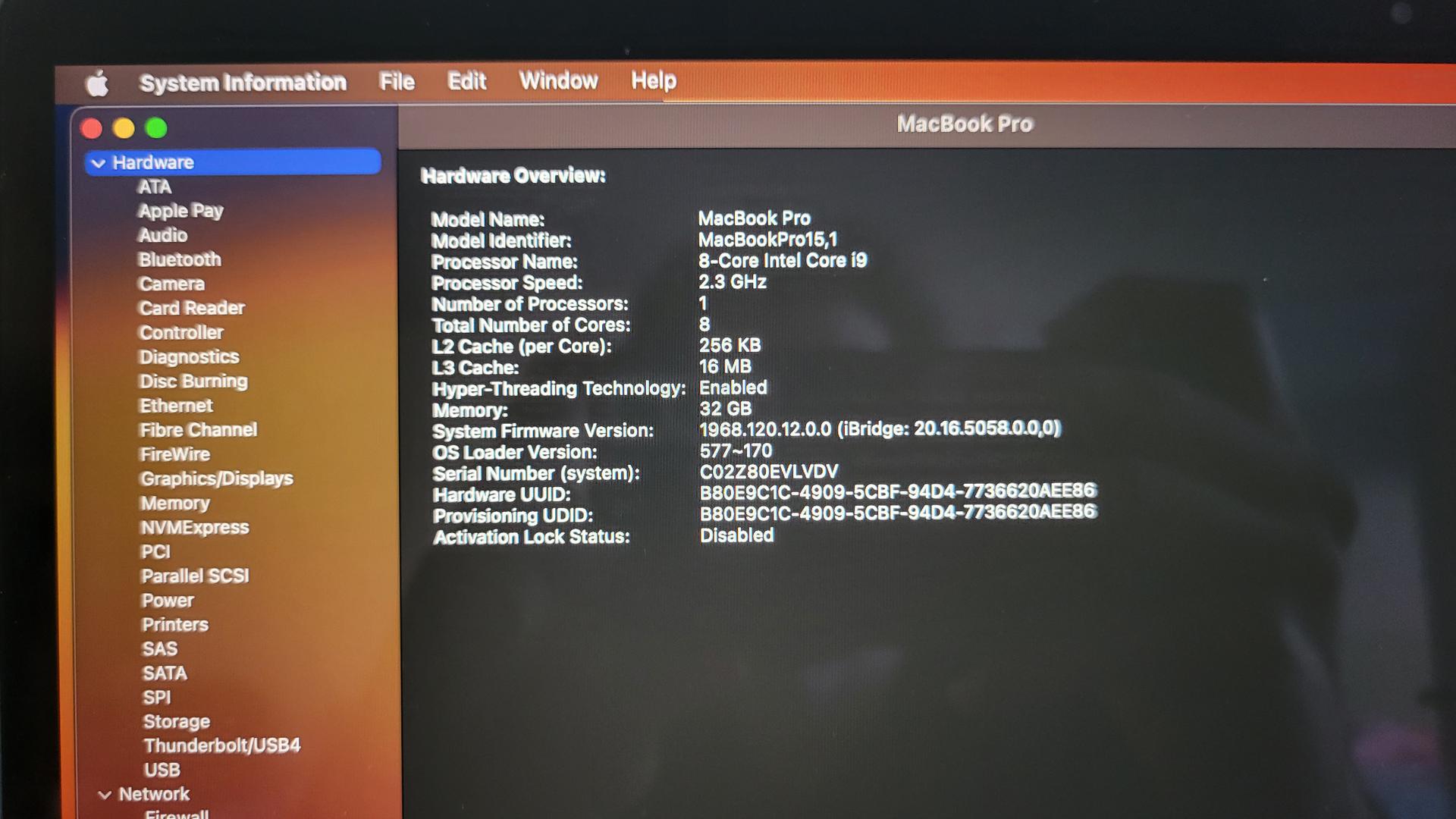Select NVMExpress in the sidebar
Image resolution: width=1456 pixels, height=819 pixels.
[195, 527]
